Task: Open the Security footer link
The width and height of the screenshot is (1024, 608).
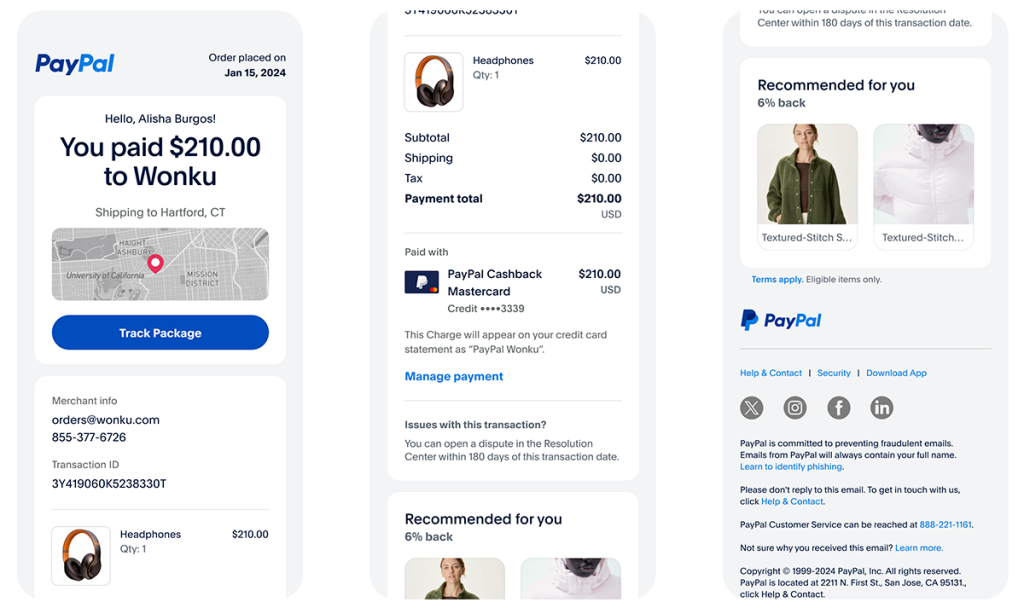Action: [834, 373]
